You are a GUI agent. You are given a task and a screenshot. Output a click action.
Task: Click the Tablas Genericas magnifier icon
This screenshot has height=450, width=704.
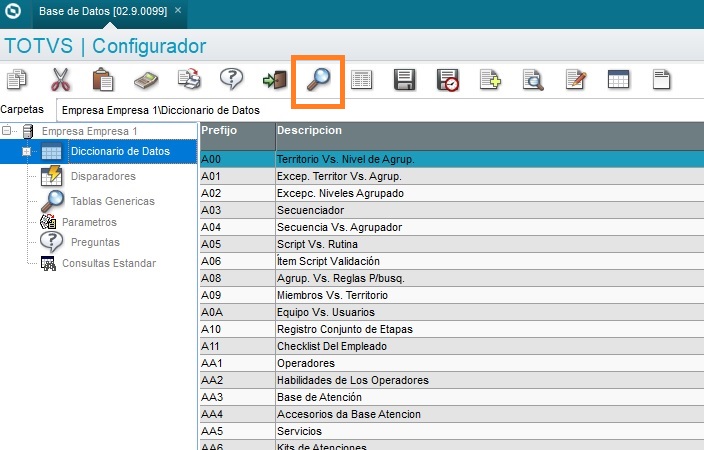point(52,201)
